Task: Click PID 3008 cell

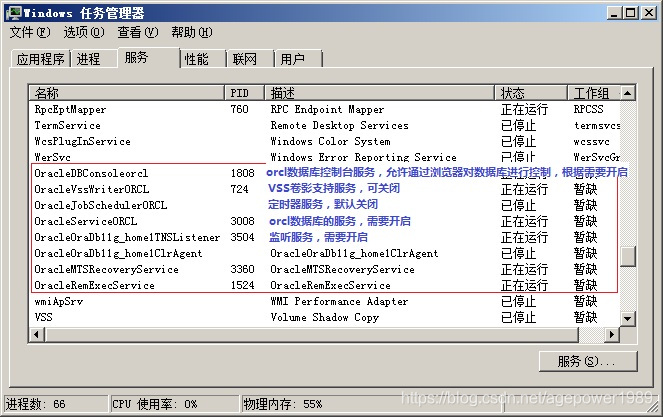Action: coord(242,221)
